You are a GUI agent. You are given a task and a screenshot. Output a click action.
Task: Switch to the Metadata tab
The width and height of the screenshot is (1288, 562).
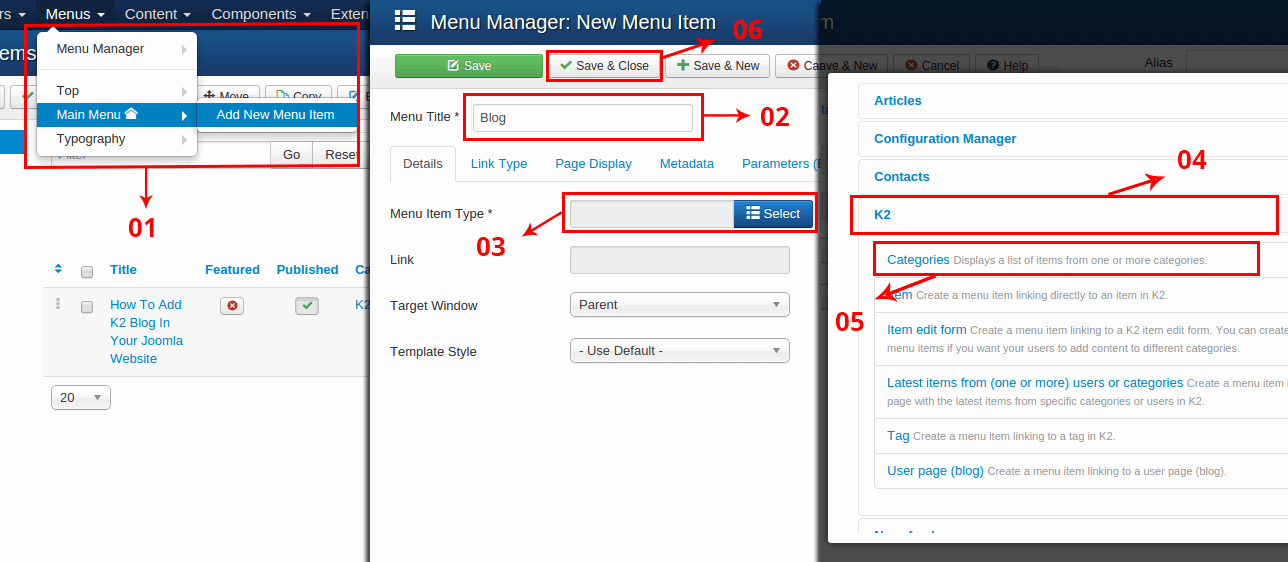[687, 164]
